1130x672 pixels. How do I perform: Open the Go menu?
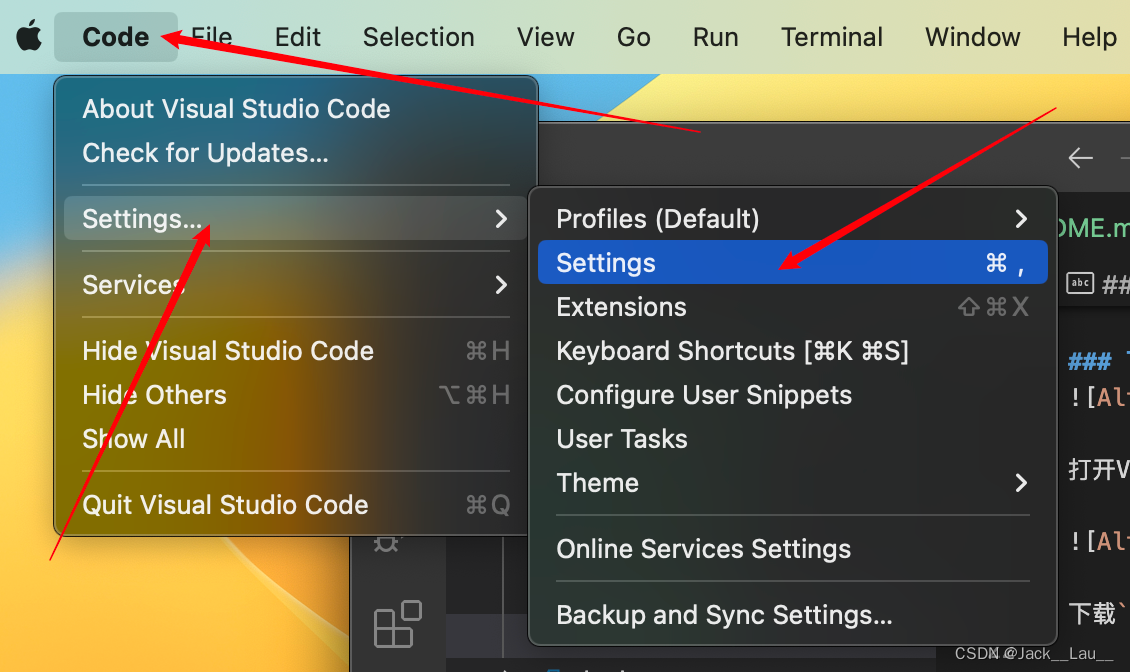click(633, 37)
